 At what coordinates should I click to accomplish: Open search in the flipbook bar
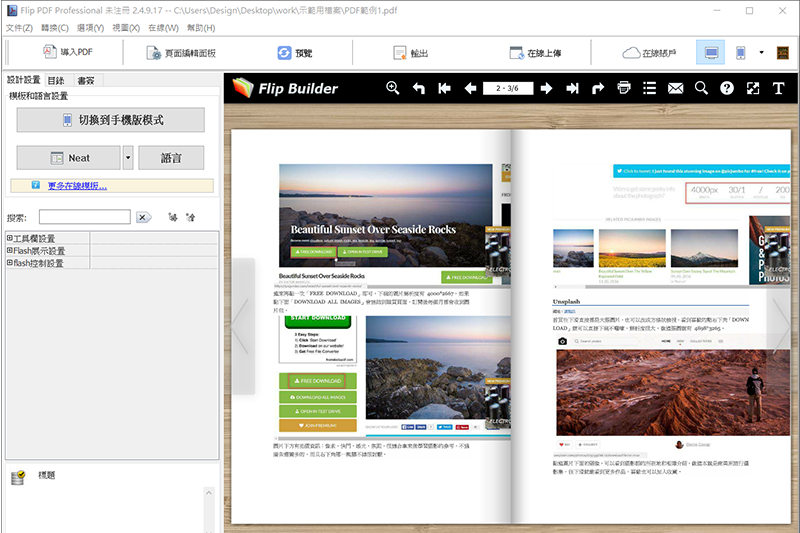(702, 88)
